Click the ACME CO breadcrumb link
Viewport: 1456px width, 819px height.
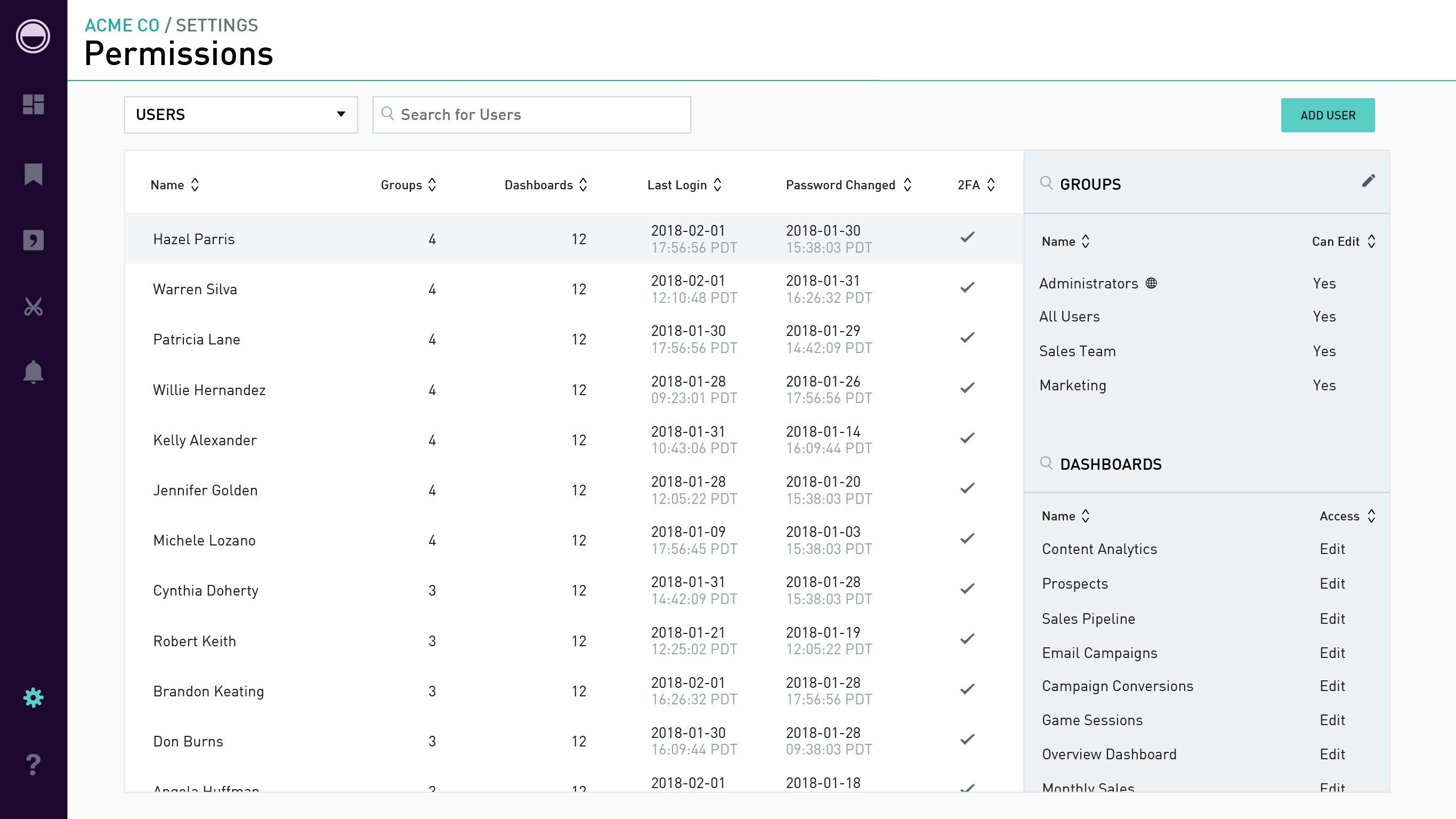coord(122,26)
